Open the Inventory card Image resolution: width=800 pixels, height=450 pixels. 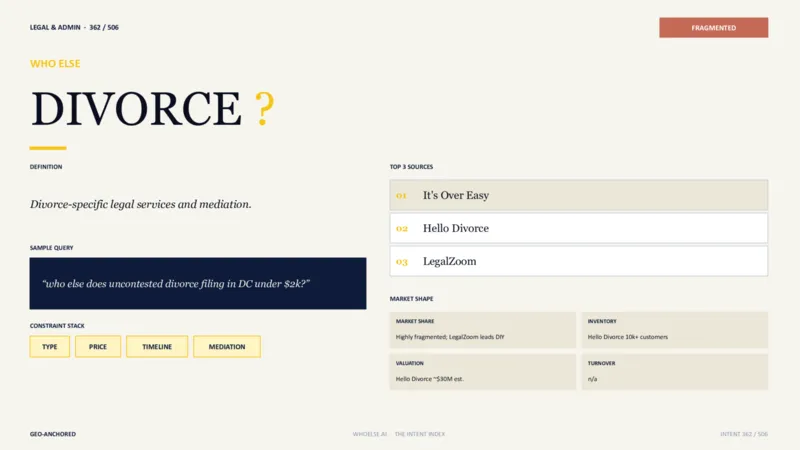pyautogui.click(x=674, y=330)
